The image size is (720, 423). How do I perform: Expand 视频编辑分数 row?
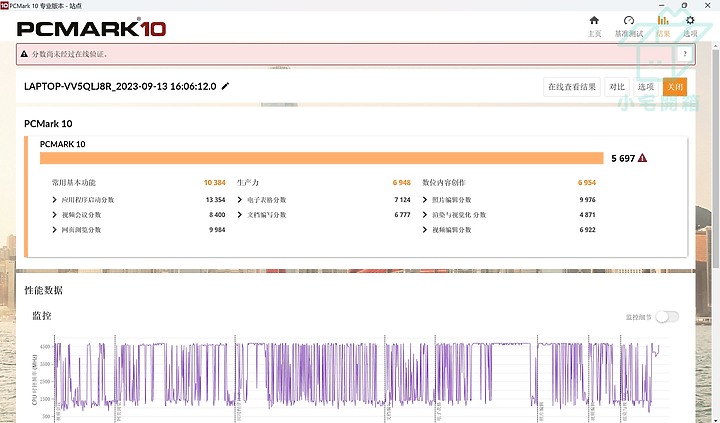(x=425, y=230)
